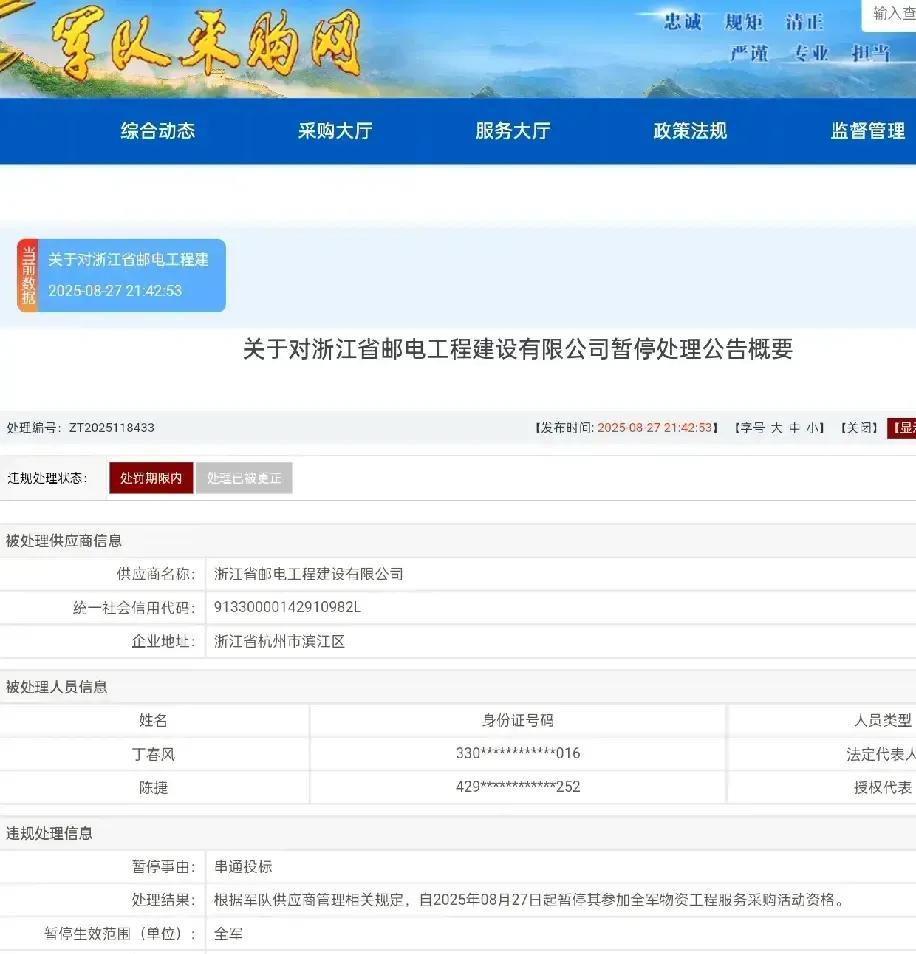Click the 授权代表 cell

tap(883, 787)
